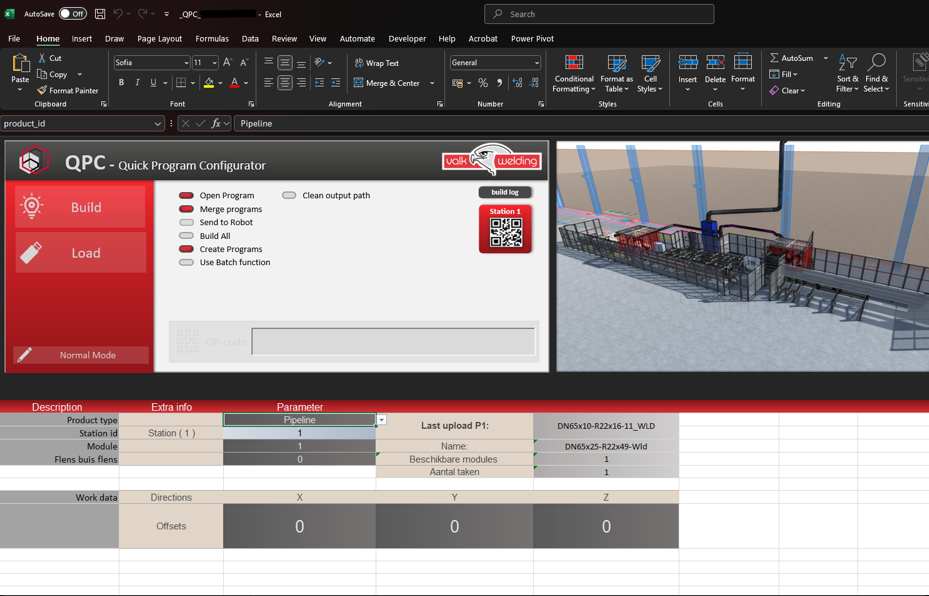This screenshot has height=596, width=929.
Task: Toggle the AutoSave switch
Action: pyautogui.click(x=73, y=14)
